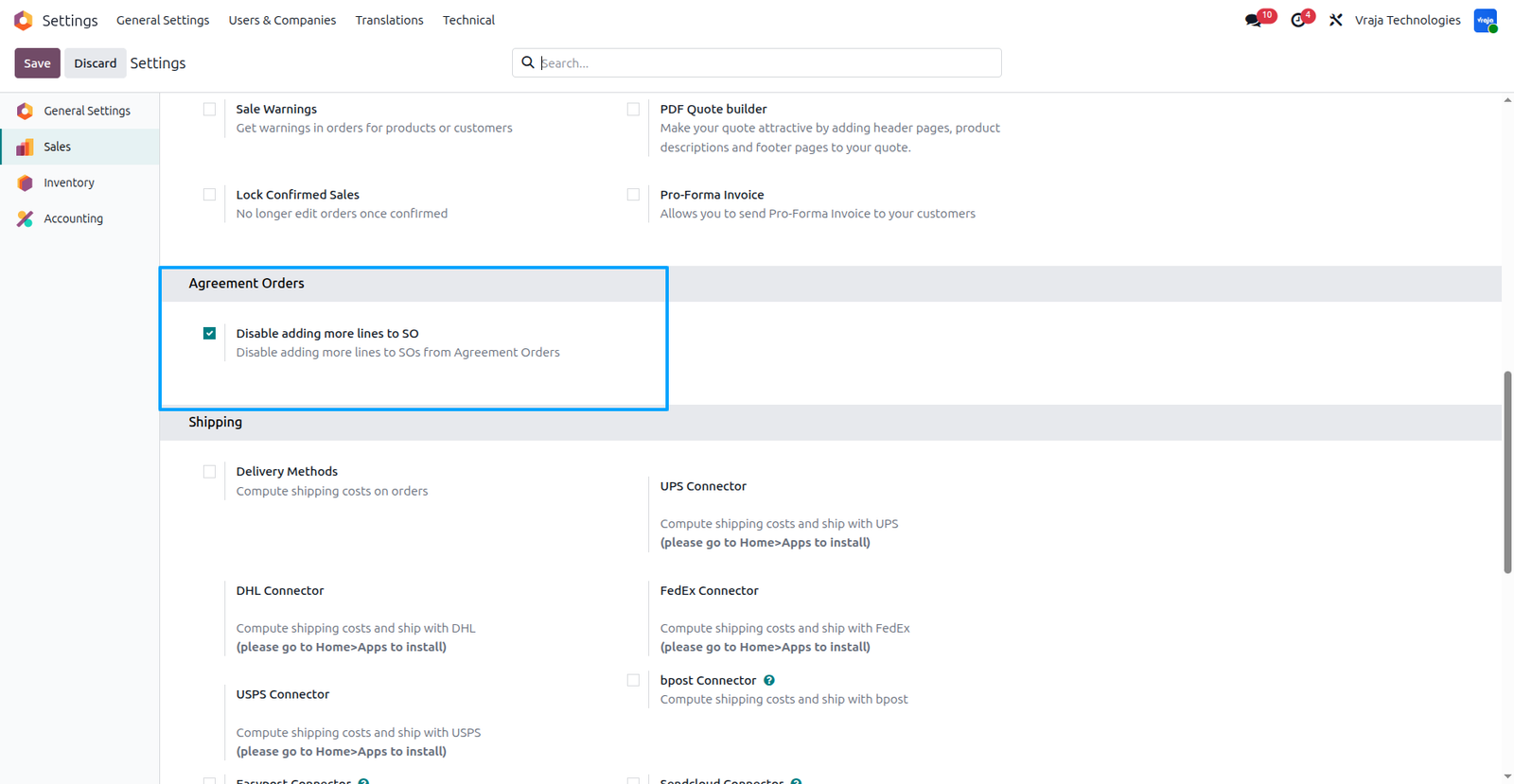Open the activities clock icon
The height and width of the screenshot is (784, 1514).
pyautogui.click(x=1298, y=20)
